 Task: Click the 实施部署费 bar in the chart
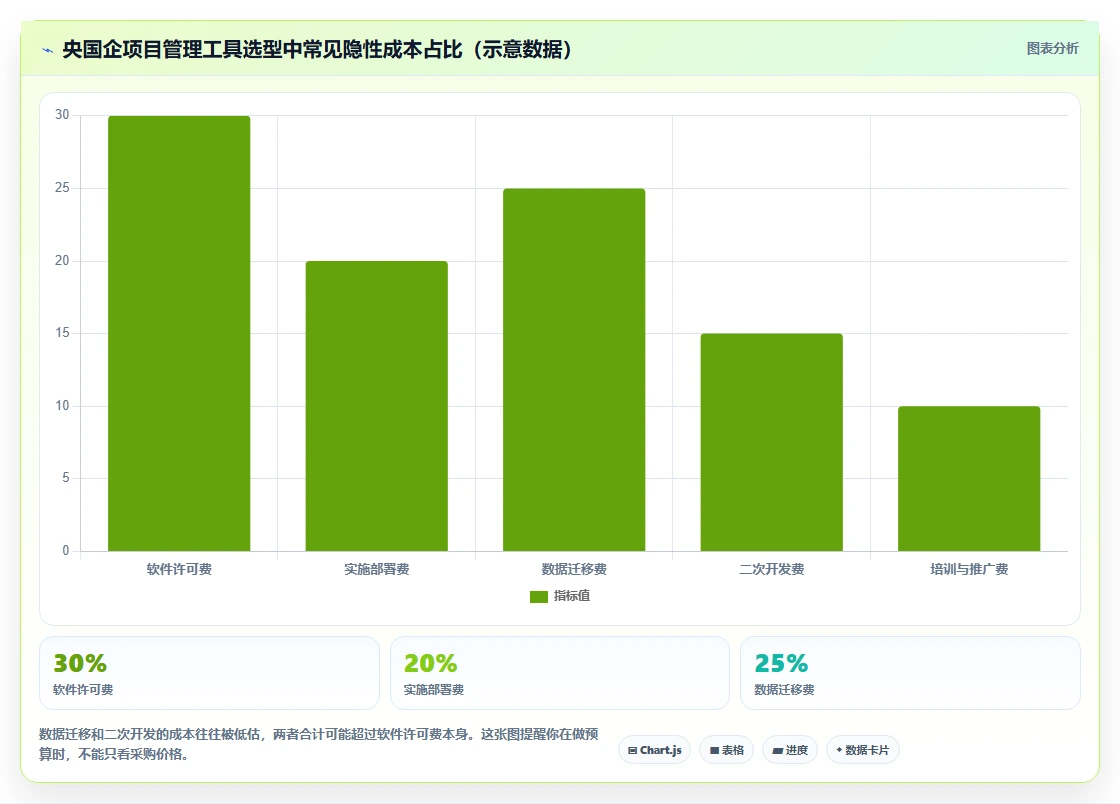coord(376,406)
